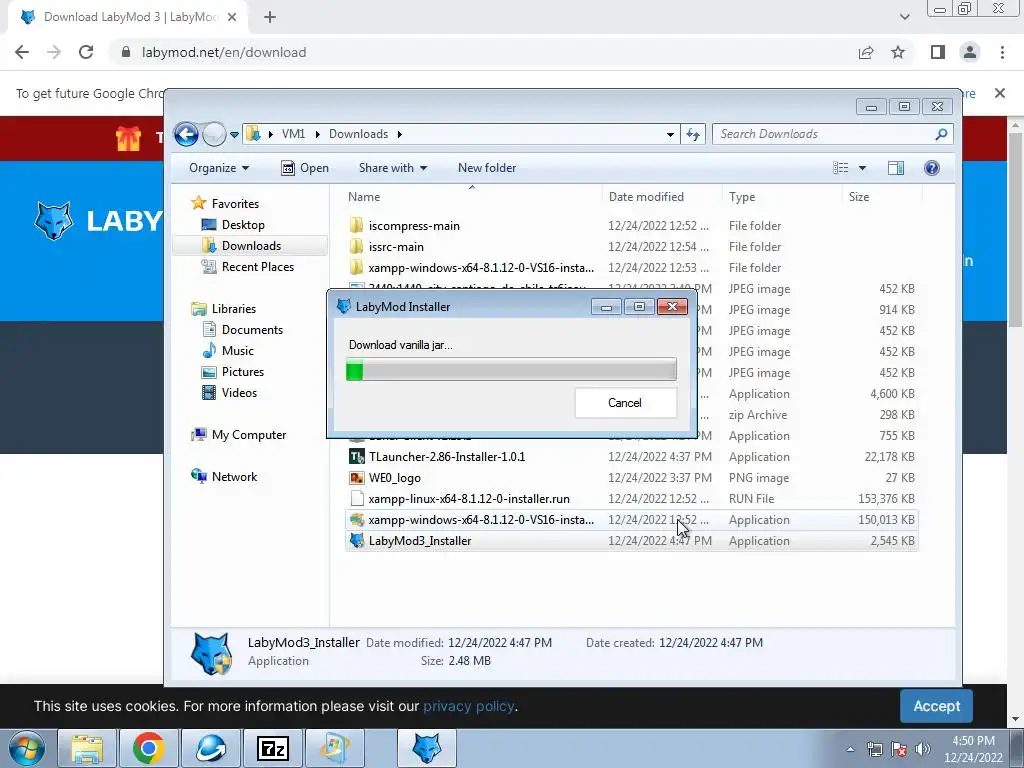Image resolution: width=1024 pixels, height=768 pixels.
Task: Select the xampp-windows File folder row
Action: [x=632, y=268]
